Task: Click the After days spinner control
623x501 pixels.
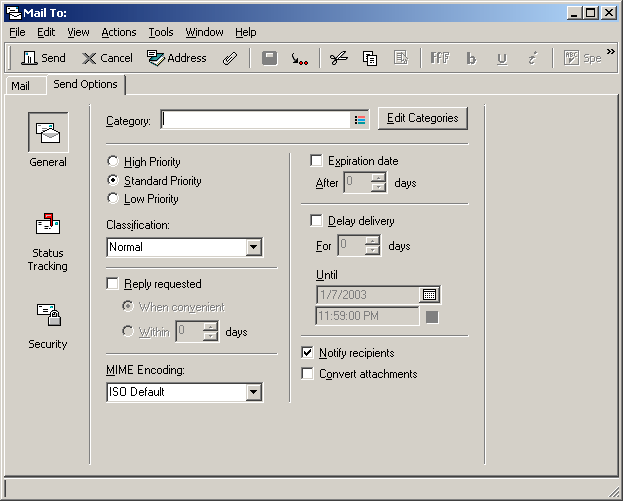Action: (x=379, y=182)
